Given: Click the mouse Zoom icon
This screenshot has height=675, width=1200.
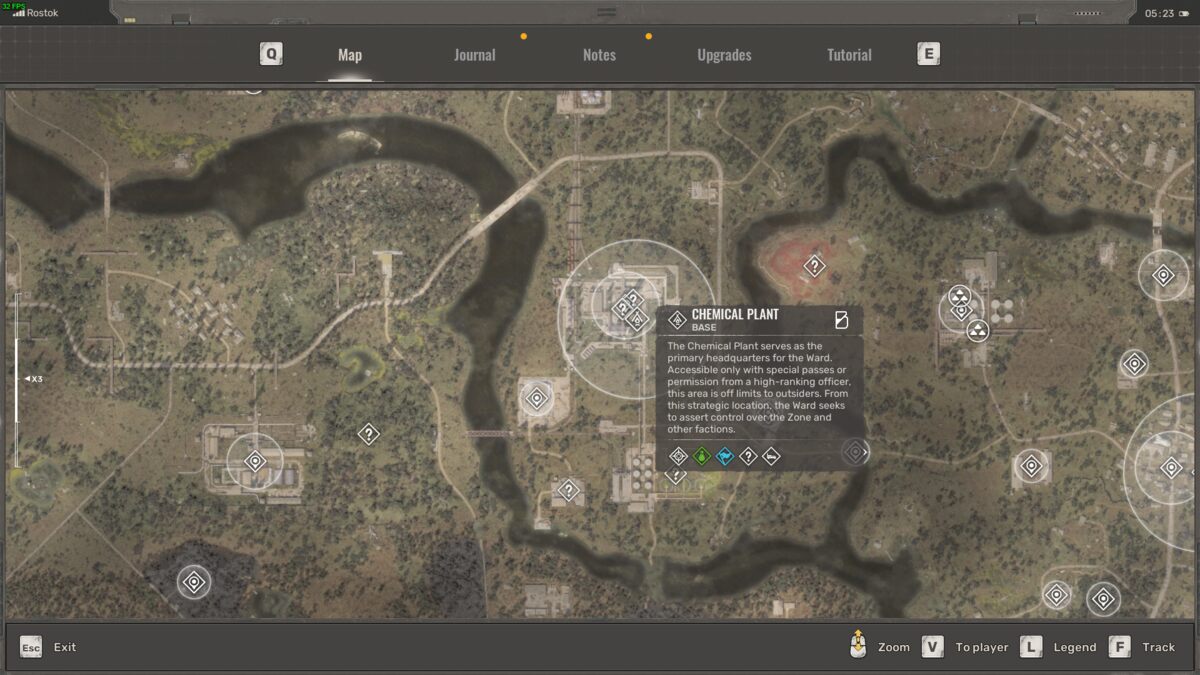Looking at the screenshot, I should (x=857, y=645).
